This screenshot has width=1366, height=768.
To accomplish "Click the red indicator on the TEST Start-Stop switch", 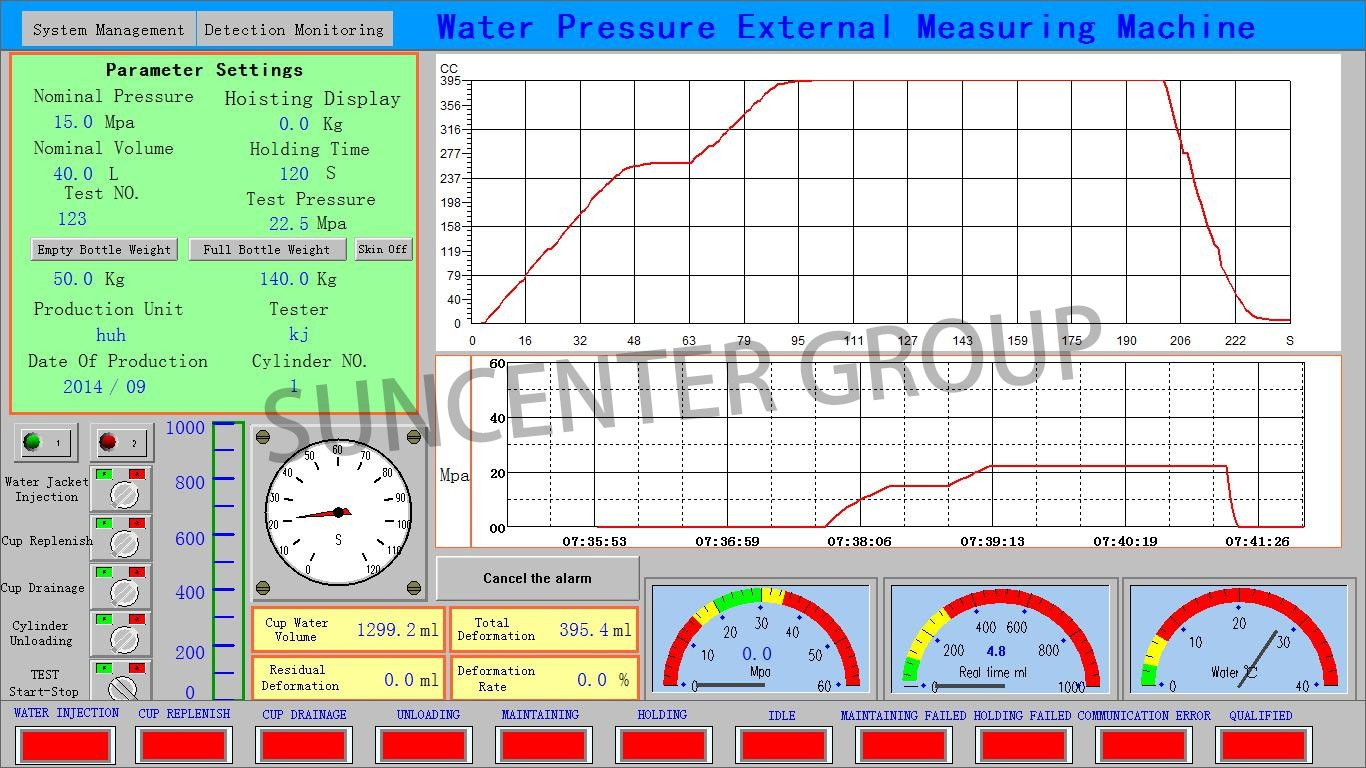I will coord(138,667).
